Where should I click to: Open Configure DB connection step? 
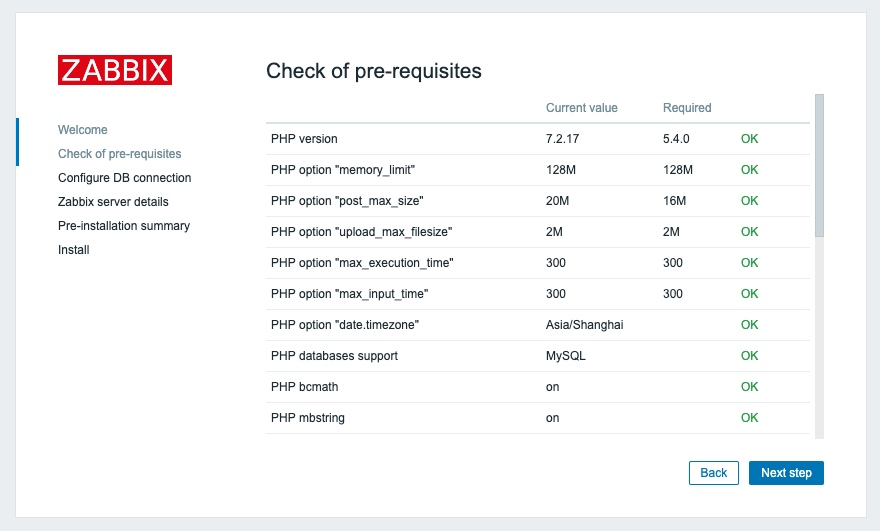point(124,178)
